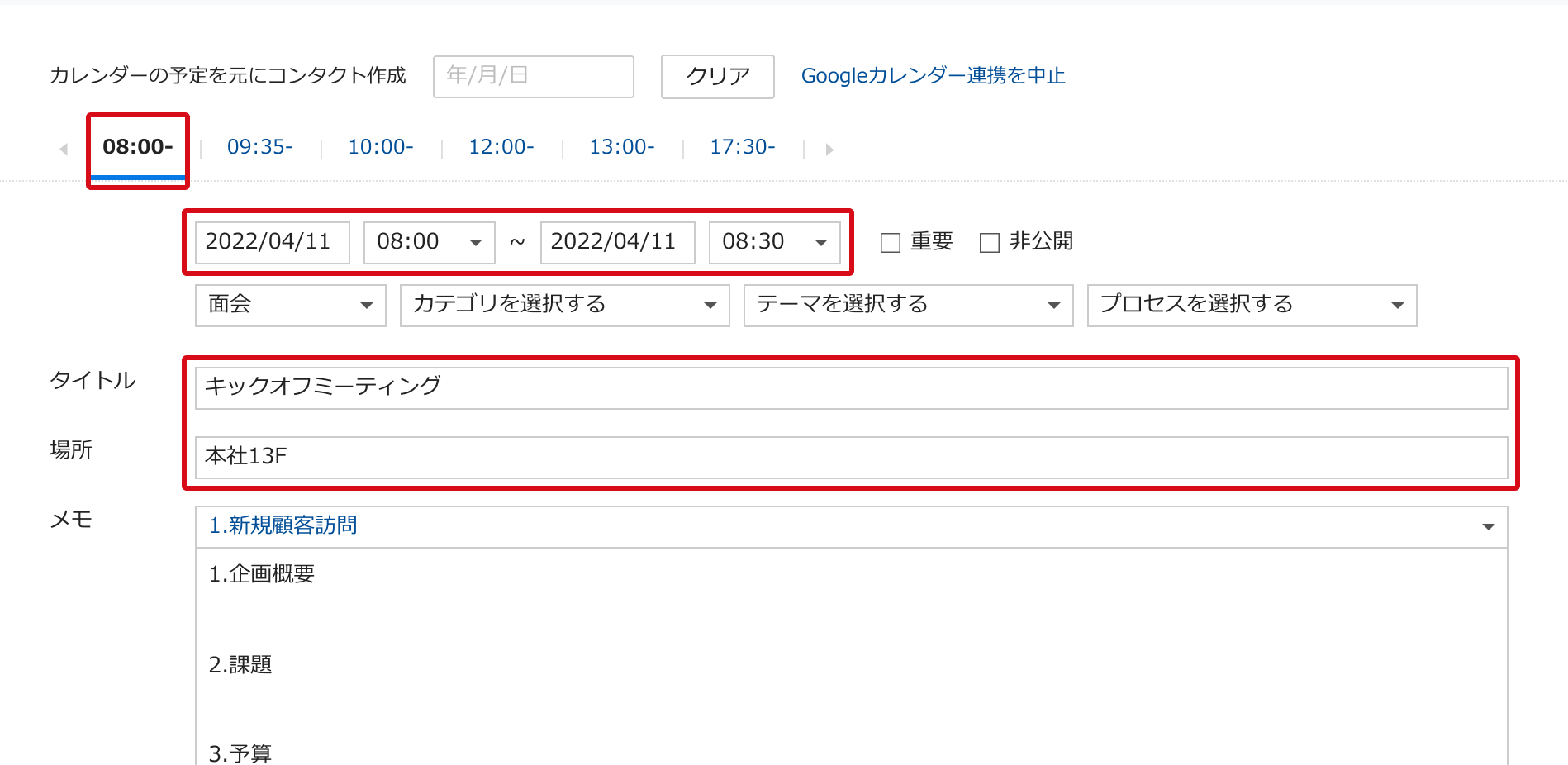Open the カテゴリを選択する dropdown

tap(564, 305)
